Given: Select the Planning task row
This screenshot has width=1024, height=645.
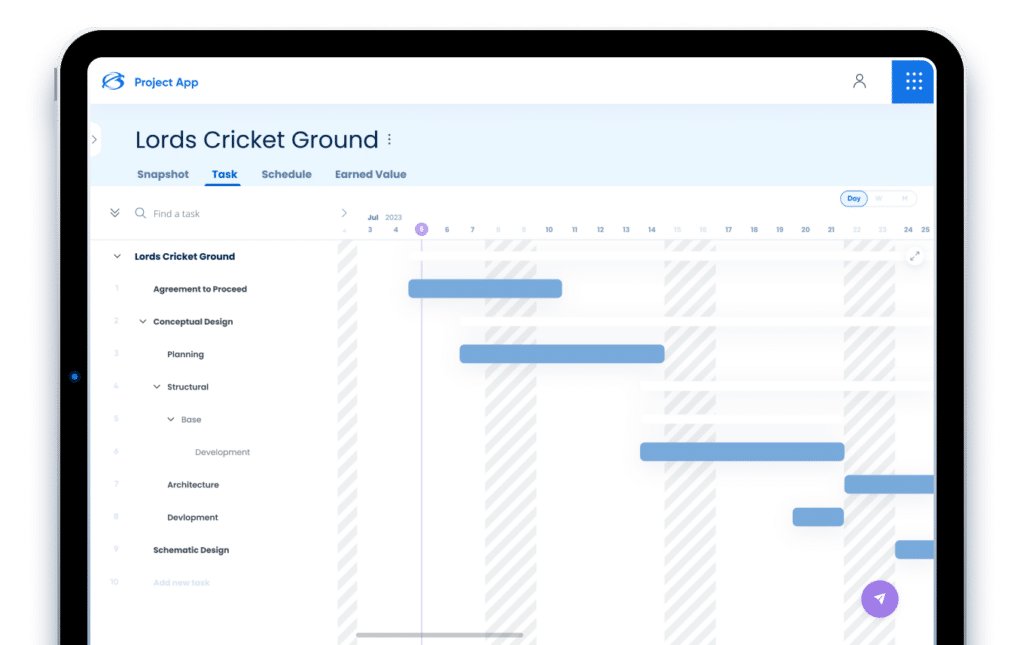Looking at the screenshot, I should click(185, 354).
